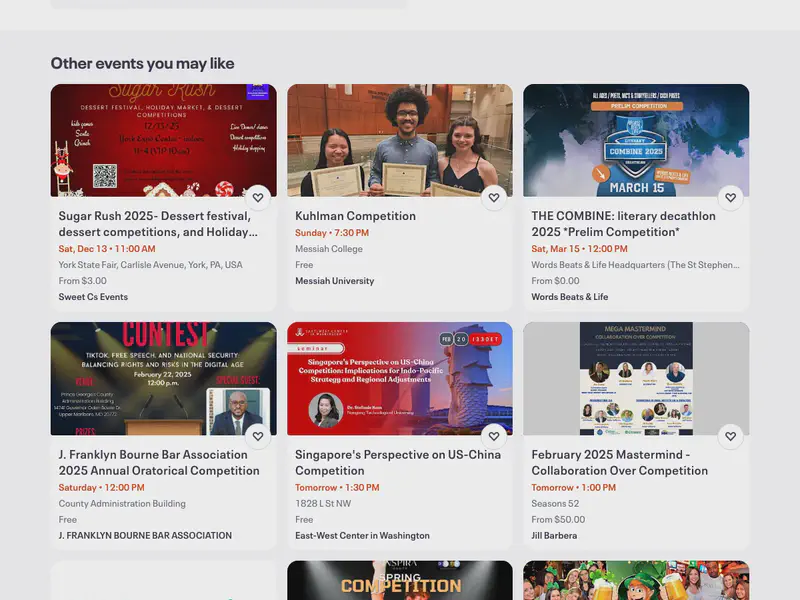
Task: Select the date Sat, Mar 15 • 12:00 PM
Action: 580,249
